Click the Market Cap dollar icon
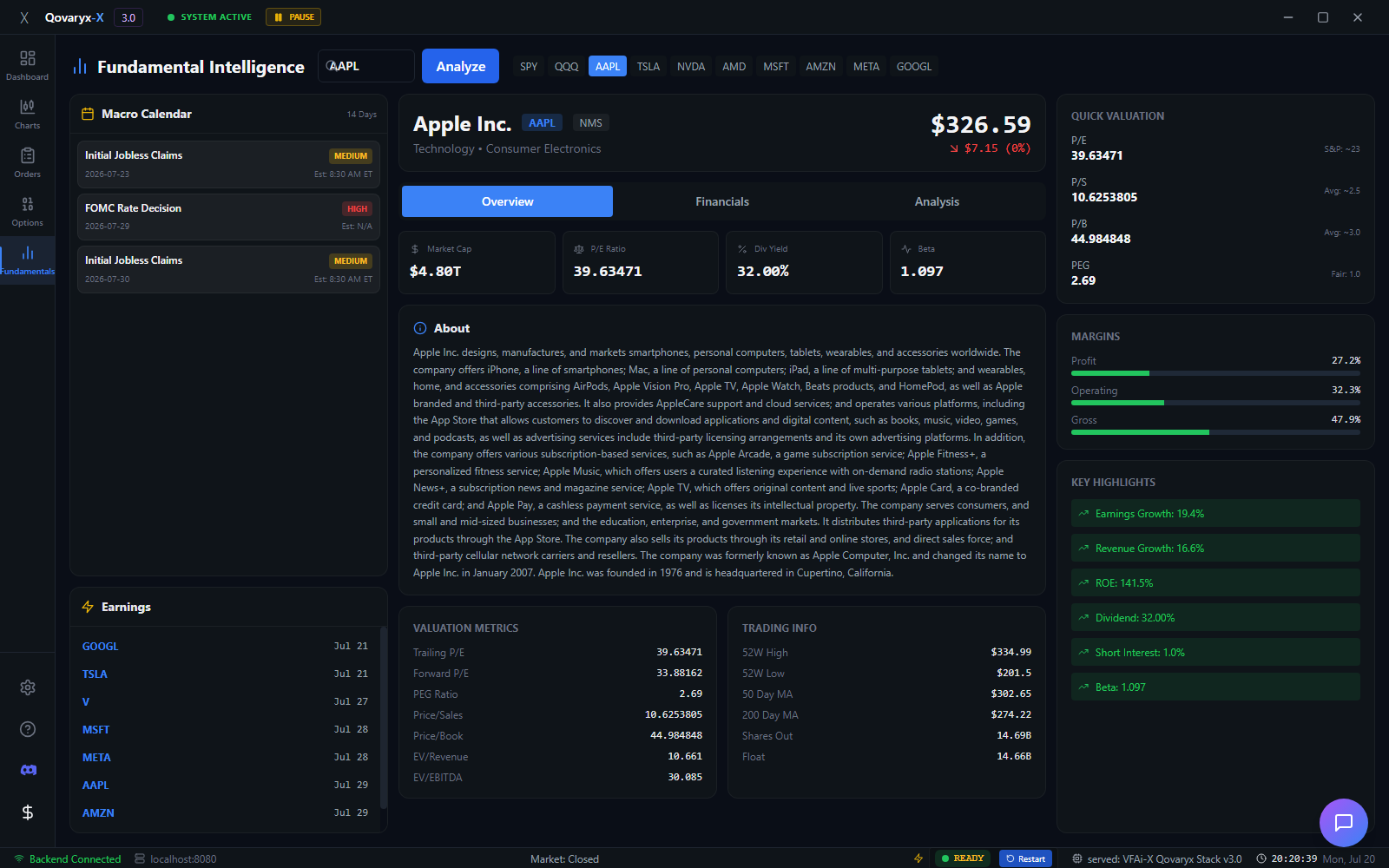1389x868 pixels. (x=415, y=249)
